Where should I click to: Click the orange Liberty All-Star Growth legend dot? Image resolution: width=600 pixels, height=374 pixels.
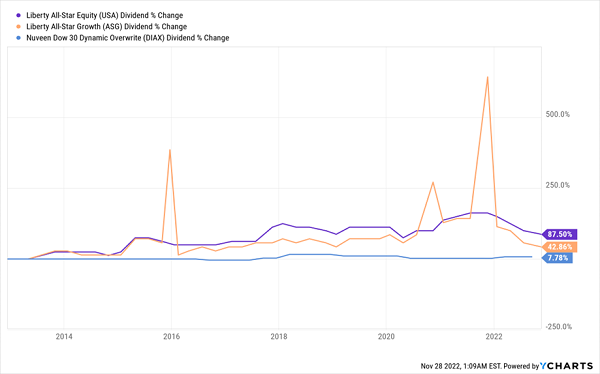pyautogui.click(x=18, y=27)
